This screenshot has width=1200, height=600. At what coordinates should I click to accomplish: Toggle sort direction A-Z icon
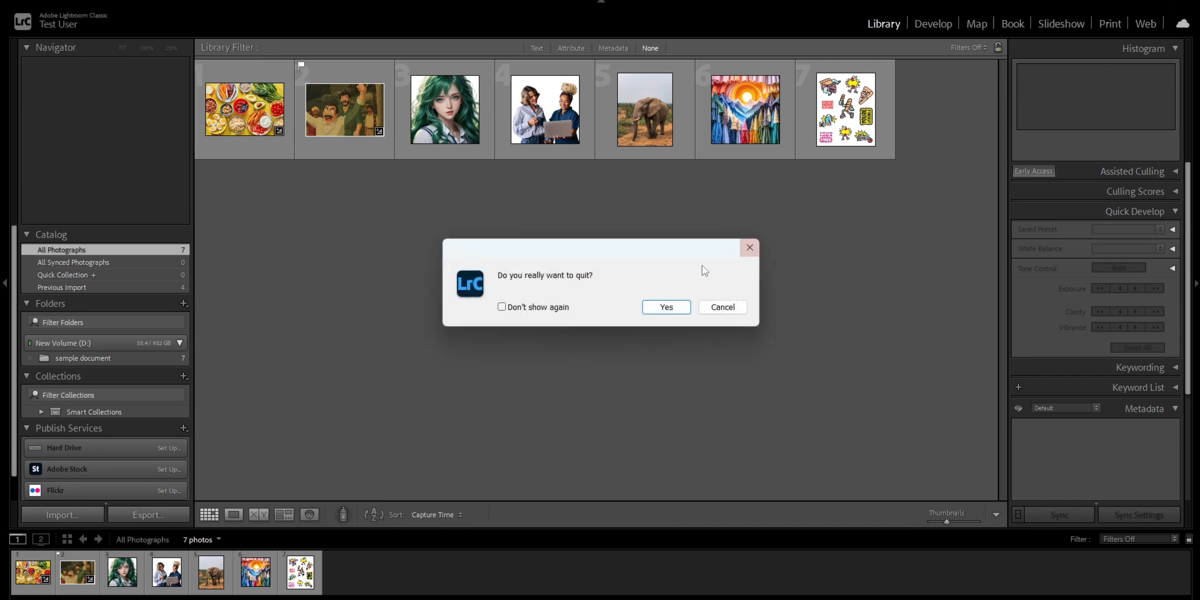[374, 514]
